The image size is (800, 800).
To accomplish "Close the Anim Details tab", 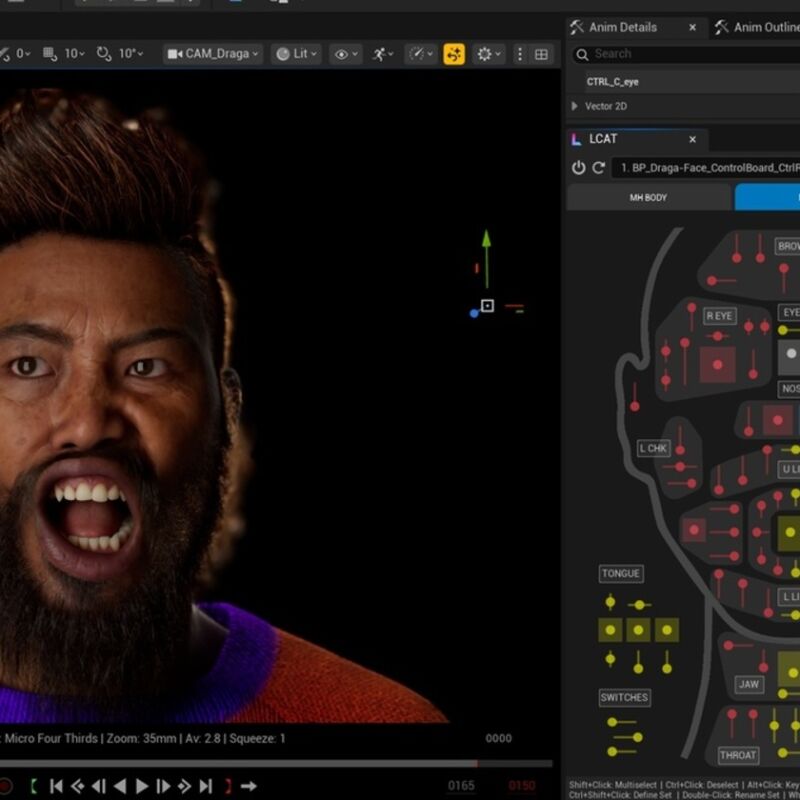I will pyautogui.click(x=692, y=28).
